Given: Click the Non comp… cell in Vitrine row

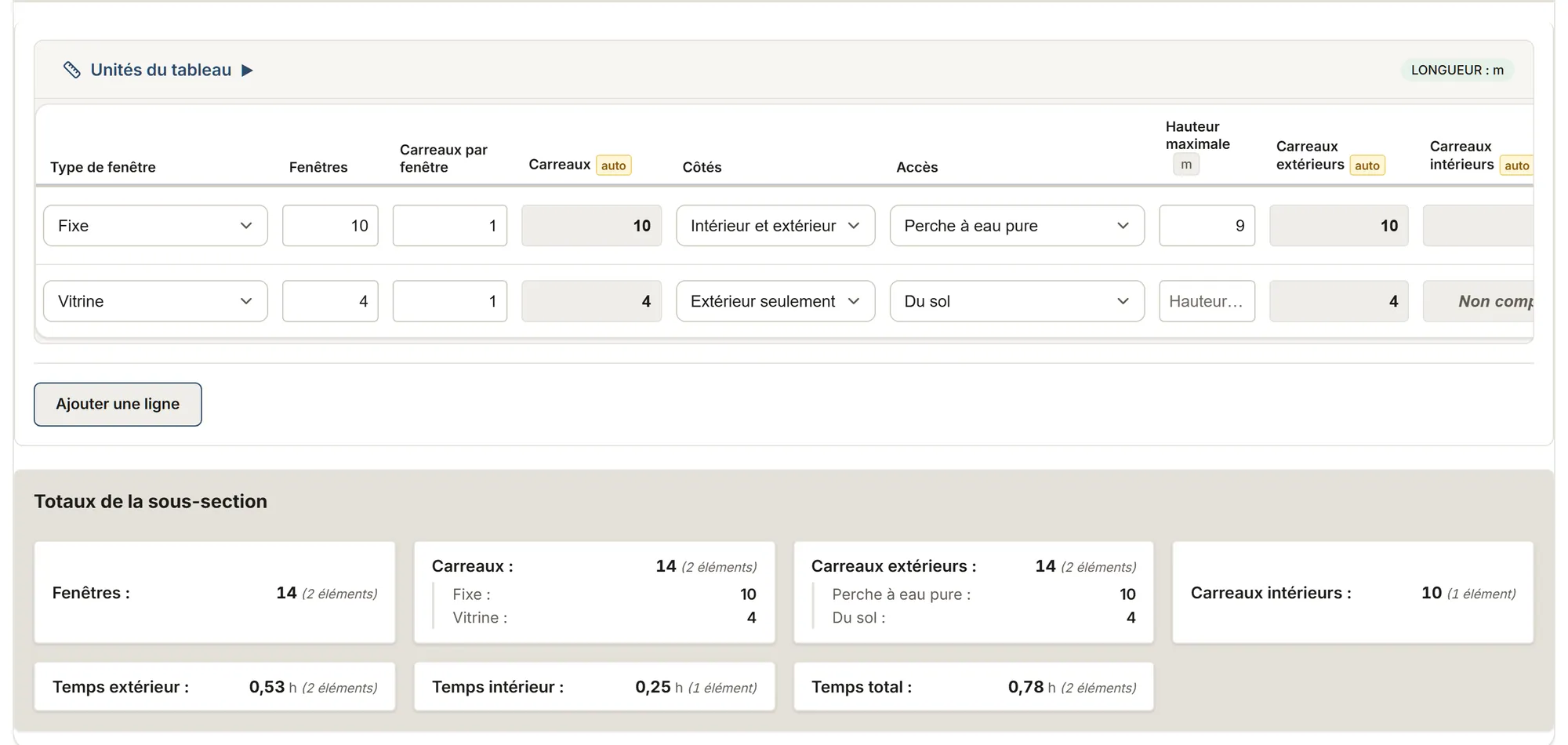Looking at the screenshot, I should (x=1479, y=301).
